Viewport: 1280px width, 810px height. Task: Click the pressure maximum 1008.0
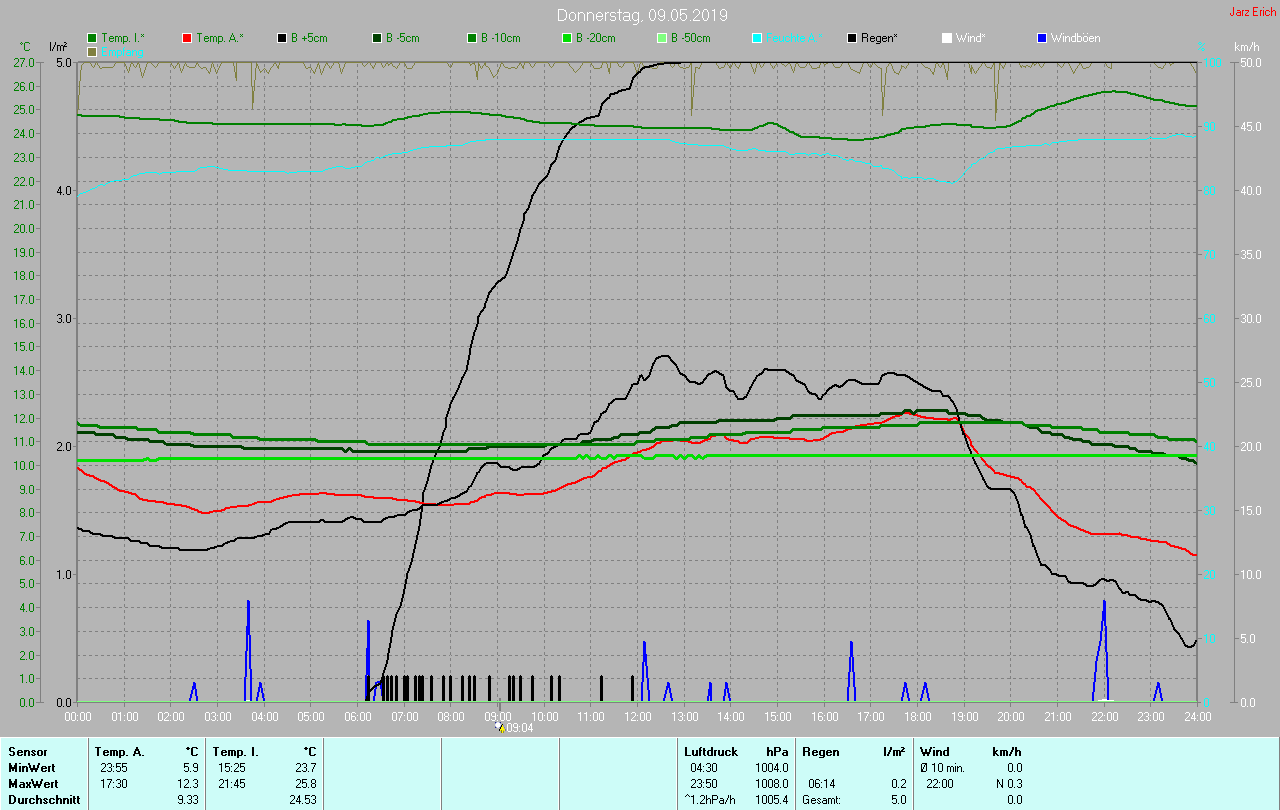pyautogui.click(x=771, y=784)
